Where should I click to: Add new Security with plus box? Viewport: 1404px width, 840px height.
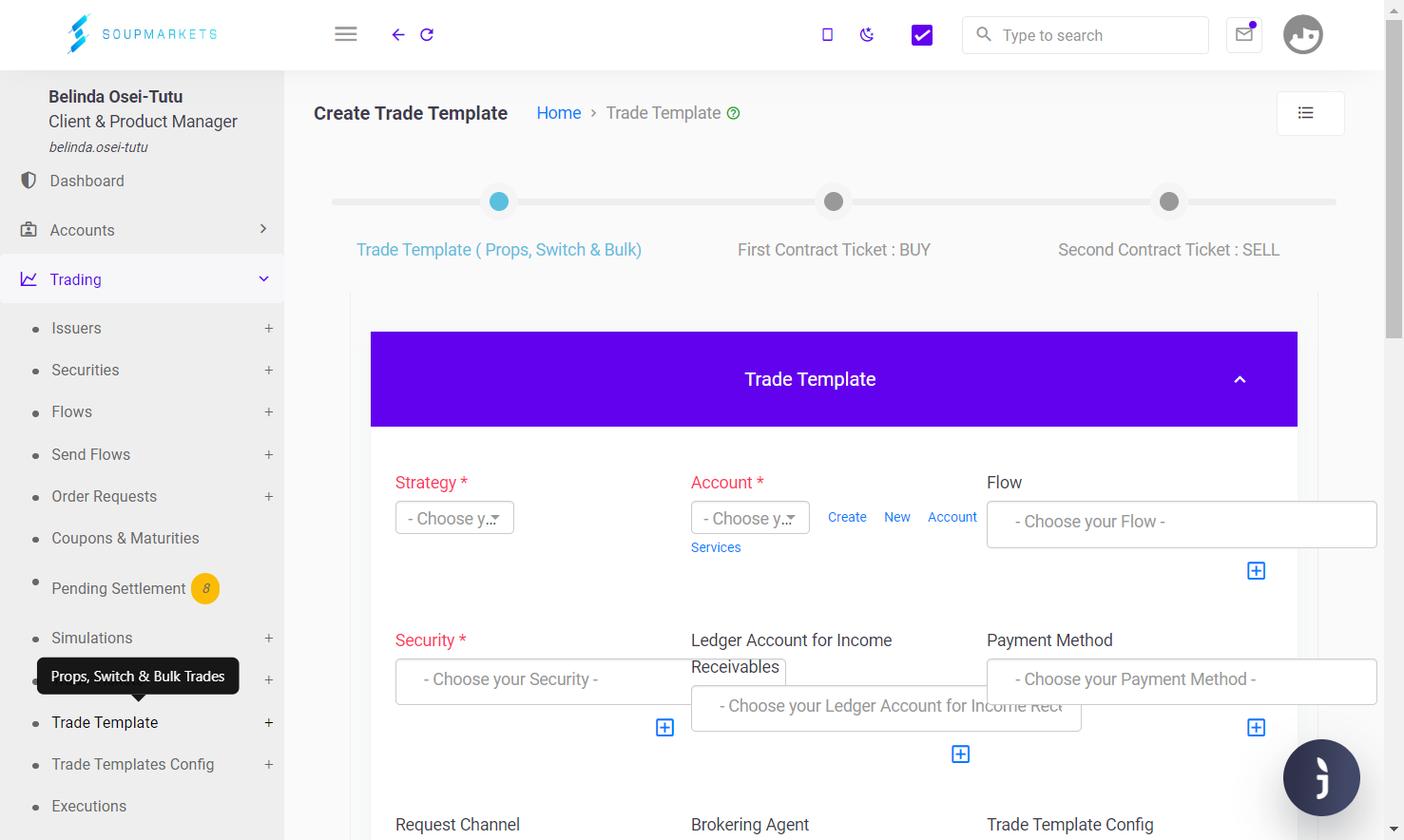[664, 727]
